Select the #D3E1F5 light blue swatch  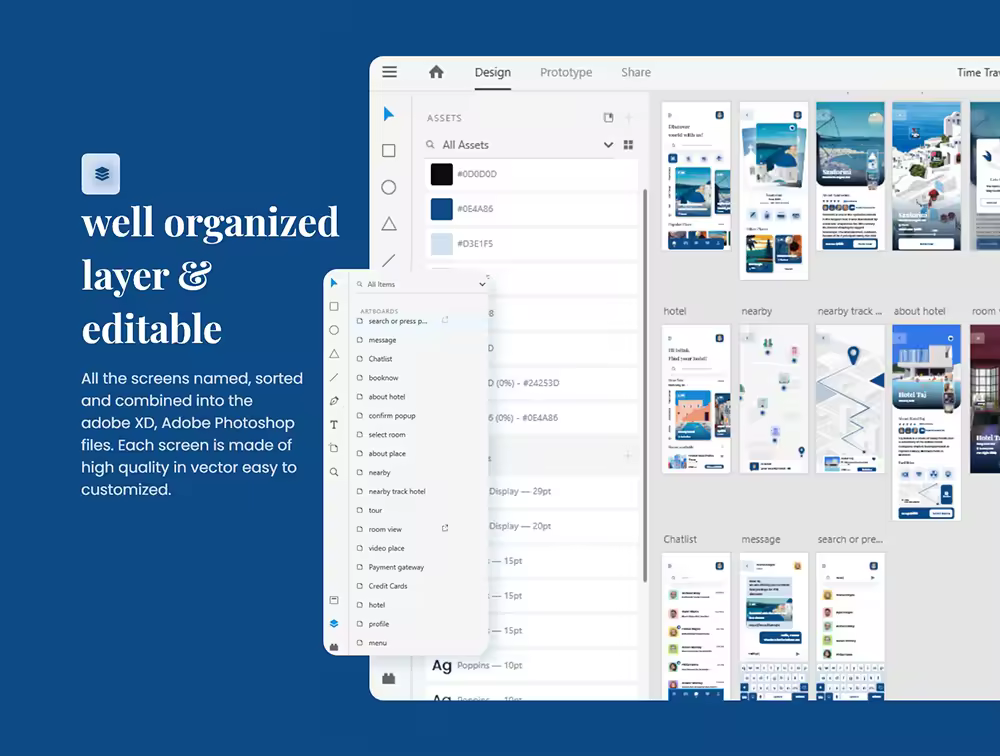point(441,244)
